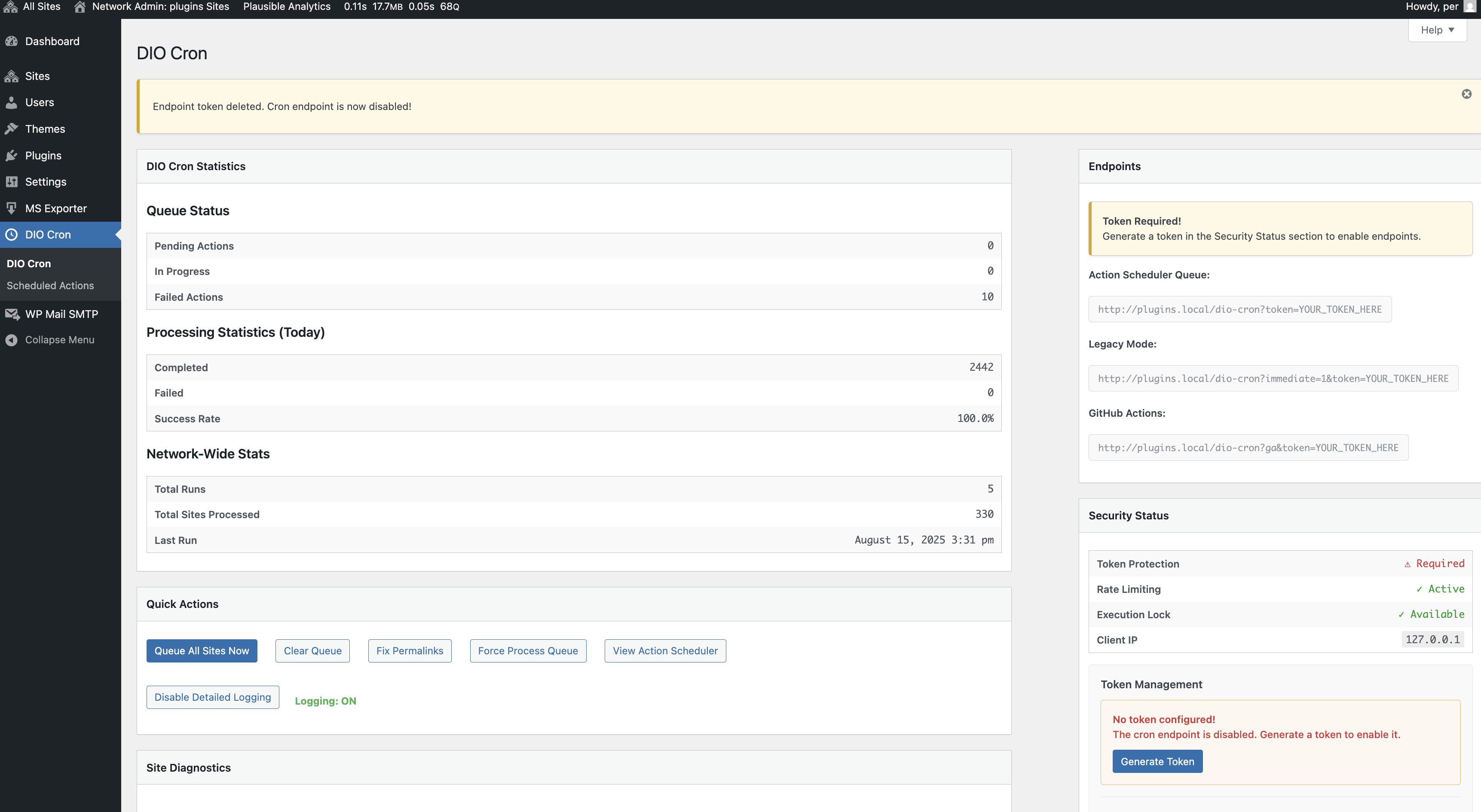
Task: Open Plausible Analytics in admin bar
Action: pos(286,6)
